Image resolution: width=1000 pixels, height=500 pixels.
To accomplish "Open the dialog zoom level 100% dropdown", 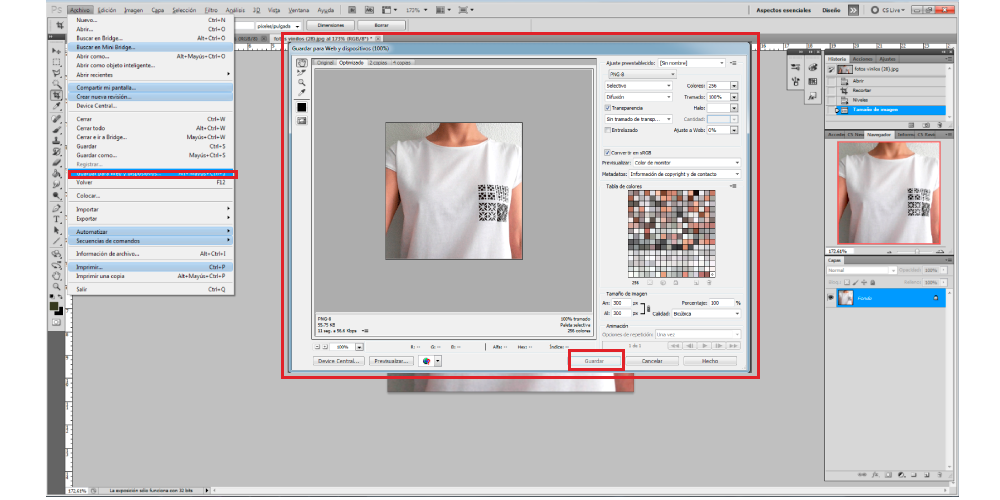I will pos(360,347).
